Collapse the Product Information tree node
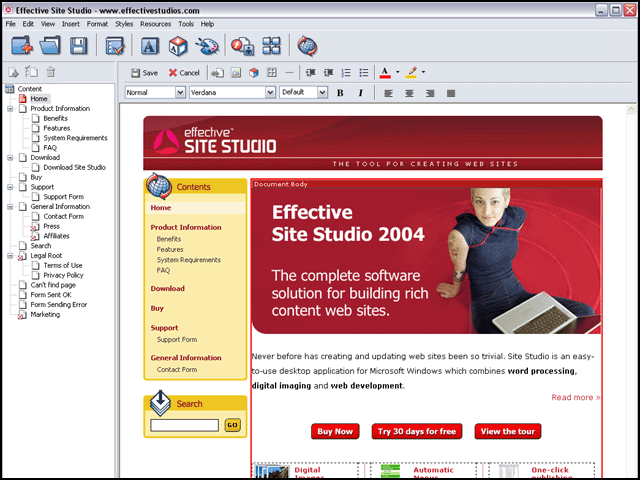The image size is (640, 480). click(x=10, y=109)
